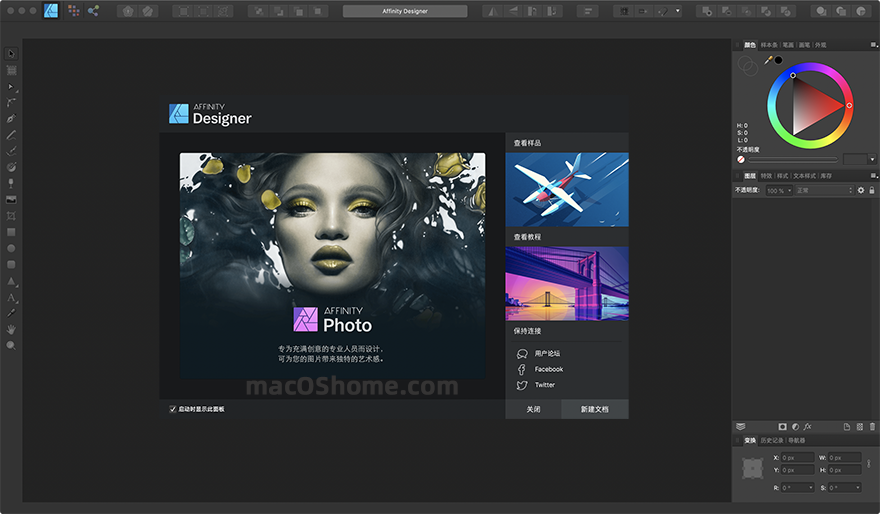Switch to the 历史记录 tab
This screenshot has height=514, width=880.
coord(772,440)
